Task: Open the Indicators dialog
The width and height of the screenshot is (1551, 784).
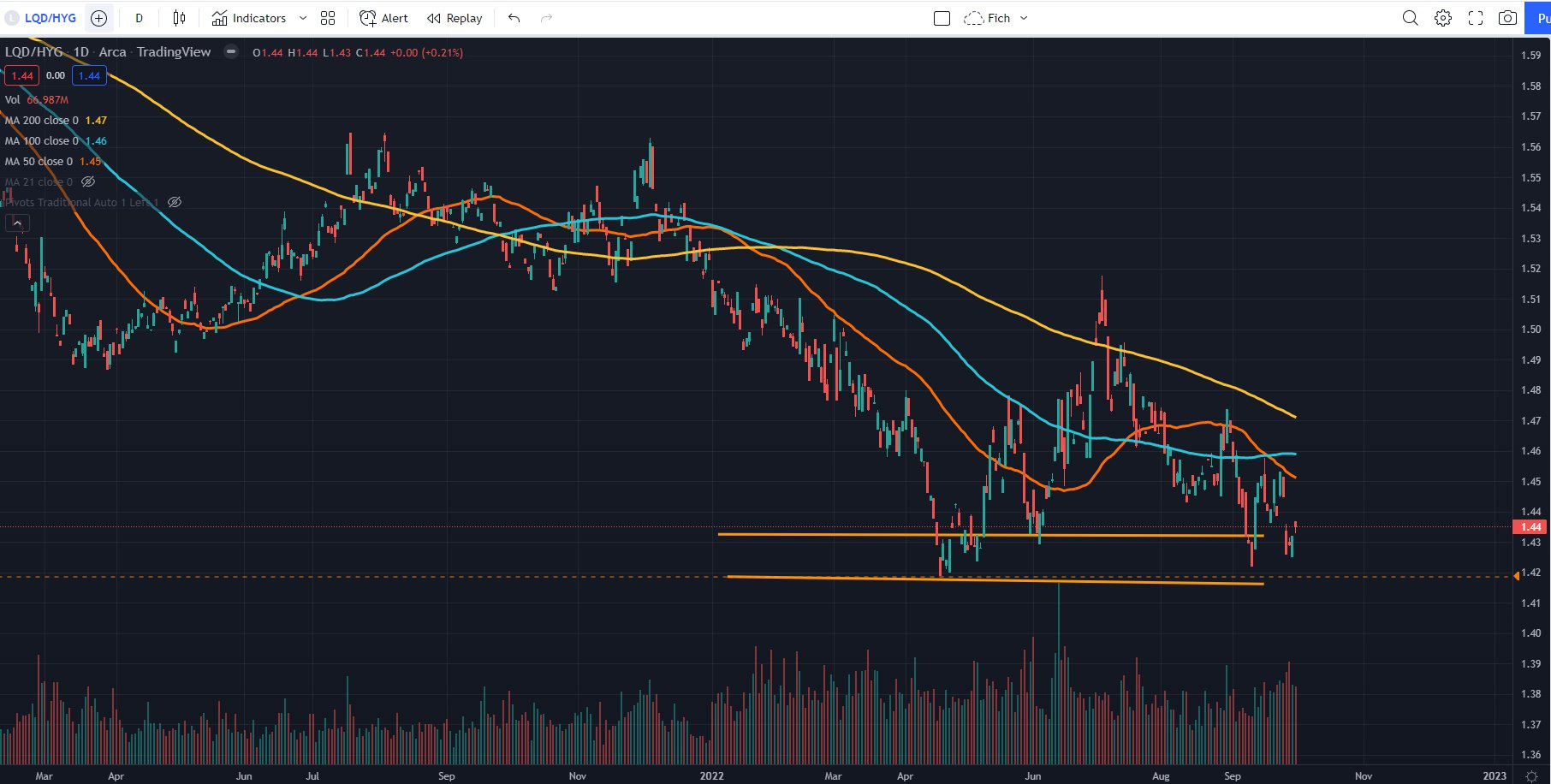Action: click(249, 18)
